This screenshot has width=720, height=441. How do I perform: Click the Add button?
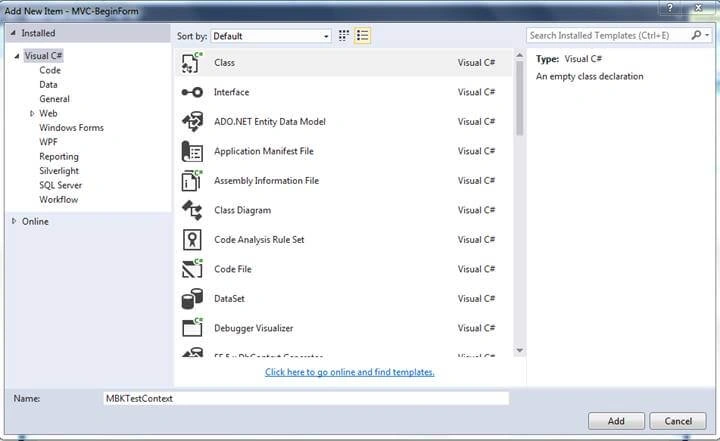click(616, 421)
